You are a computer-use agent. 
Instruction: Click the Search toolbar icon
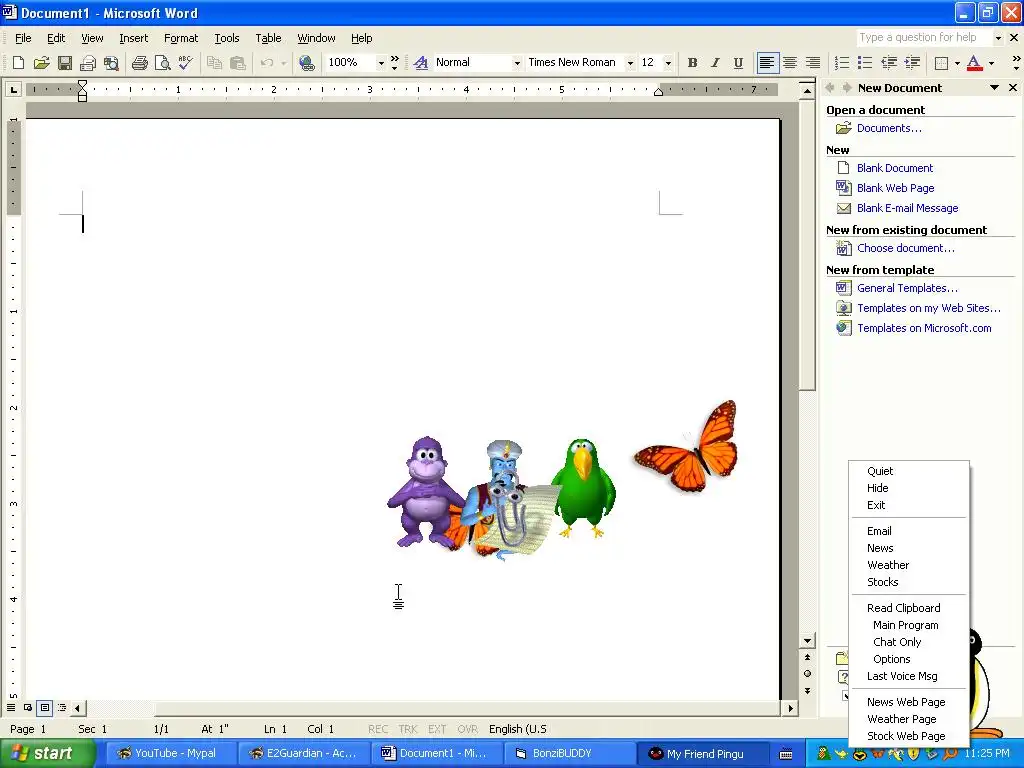(x=111, y=63)
